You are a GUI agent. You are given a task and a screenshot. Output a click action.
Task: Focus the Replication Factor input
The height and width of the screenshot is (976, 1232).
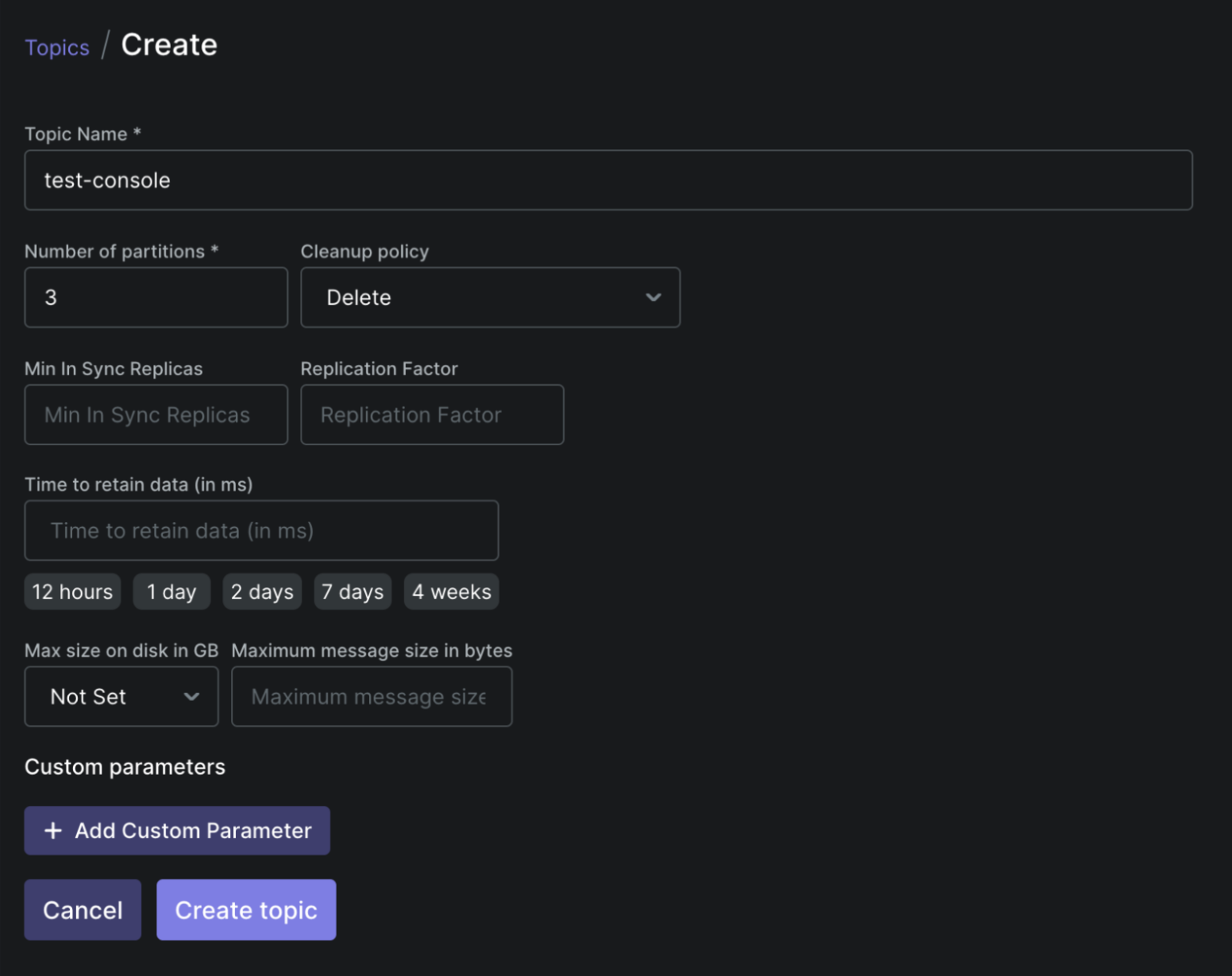(x=432, y=415)
